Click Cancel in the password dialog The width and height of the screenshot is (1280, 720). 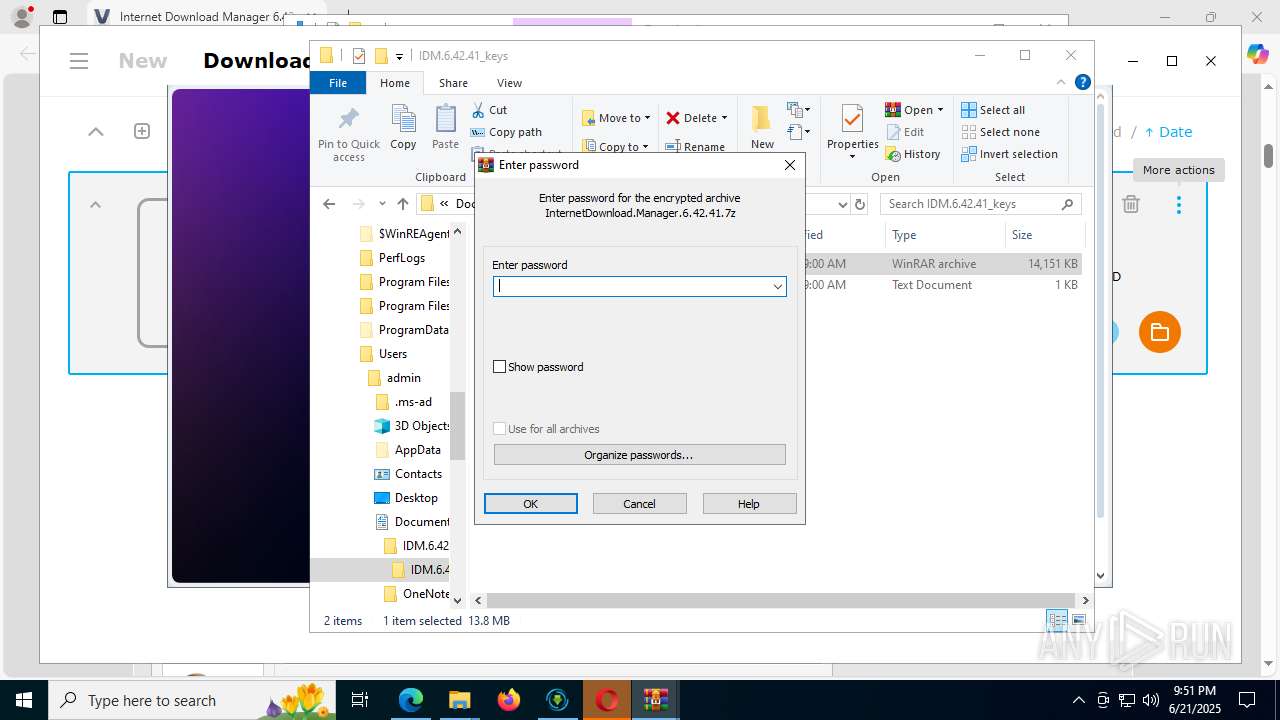coord(640,504)
